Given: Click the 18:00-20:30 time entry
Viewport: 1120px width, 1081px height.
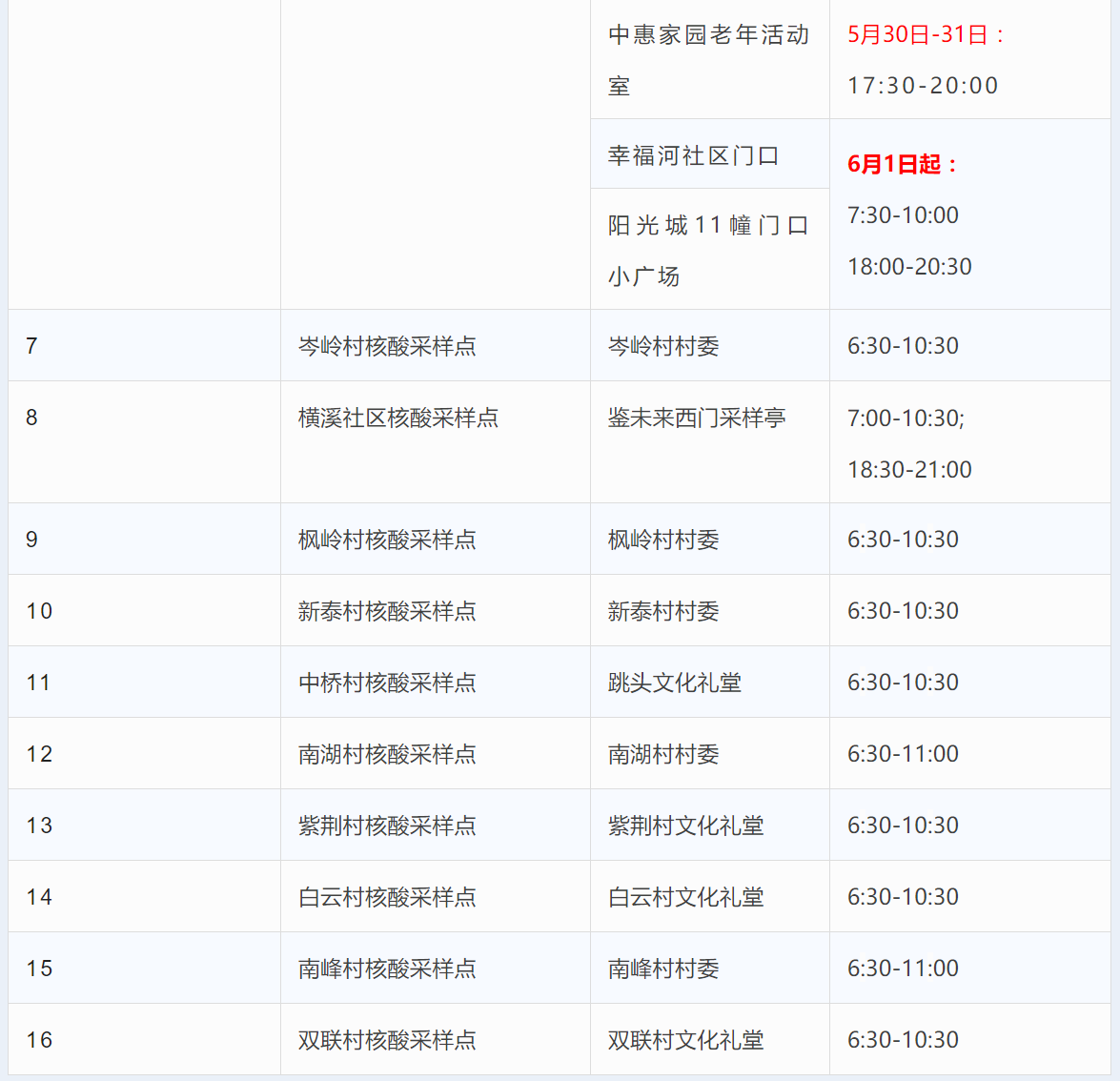Looking at the screenshot, I should point(909,267).
